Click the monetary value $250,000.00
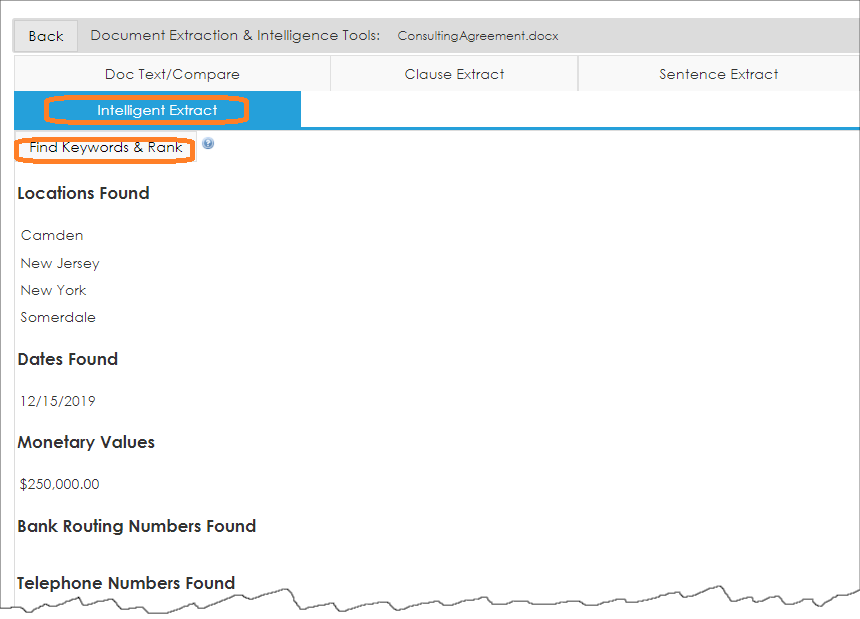860x619 pixels. tap(60, 484)
